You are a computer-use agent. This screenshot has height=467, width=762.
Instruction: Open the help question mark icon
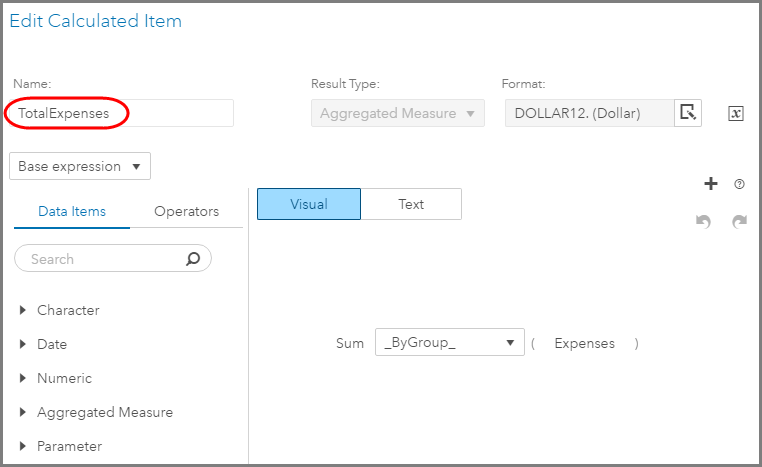[x=740, y=184]
